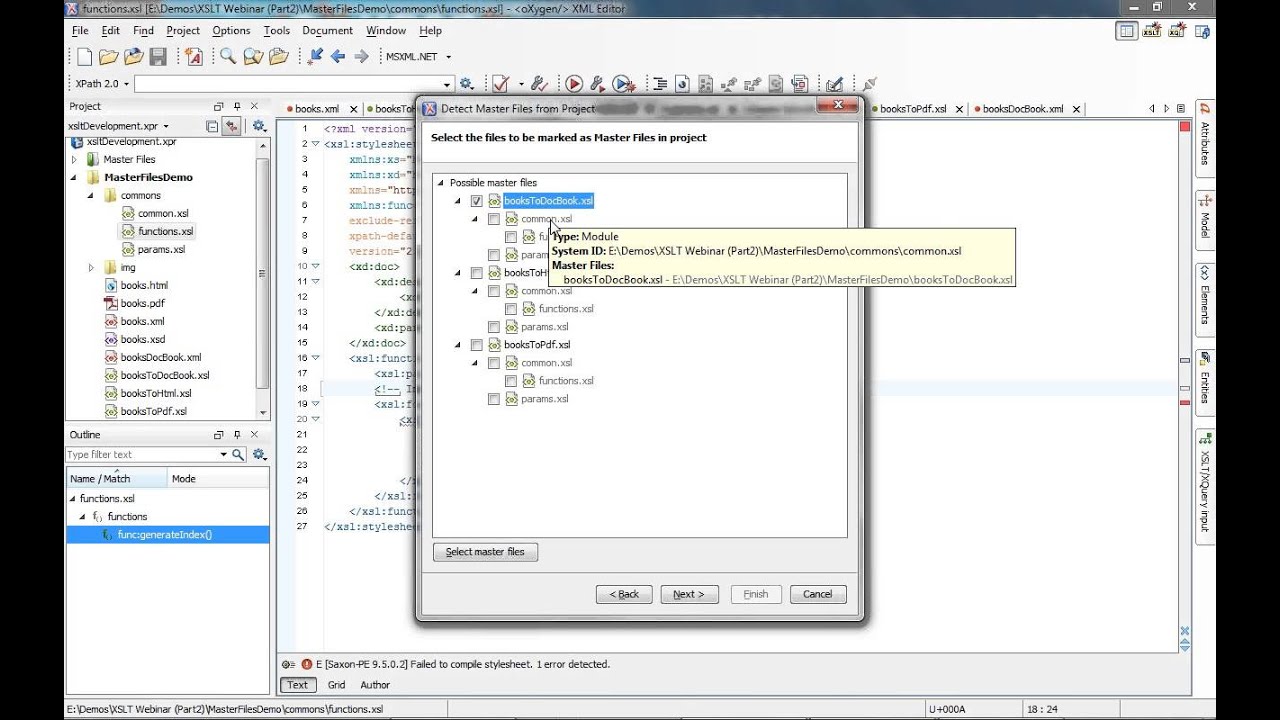The height and width of the screenshot is (720, 1280).
Task: Click Outline filter search magnifier icon
Action: pos(238,454)
